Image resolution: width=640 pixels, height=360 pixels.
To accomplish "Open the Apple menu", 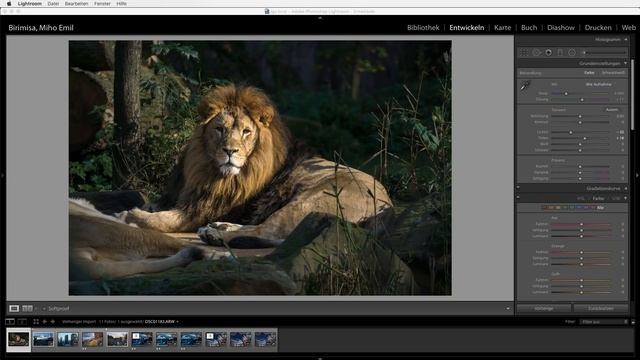I will 9,4.
